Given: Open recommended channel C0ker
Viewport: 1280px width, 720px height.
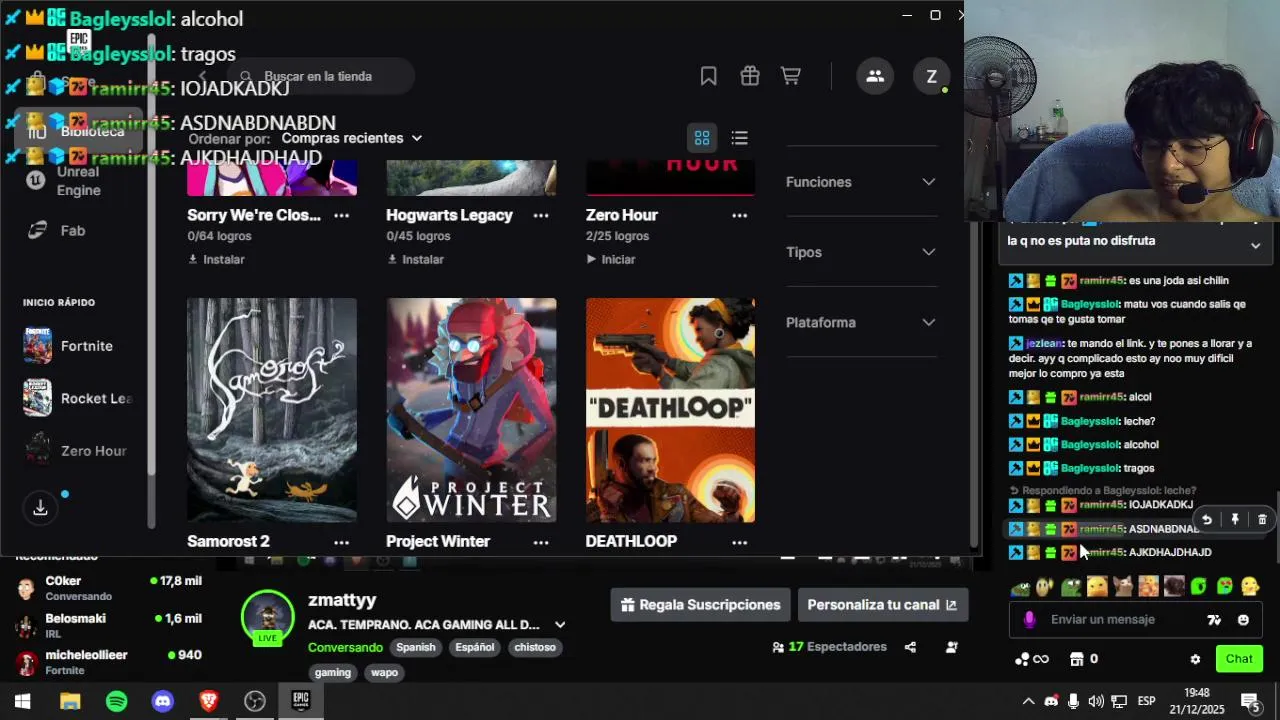Looking at the screenshot, I should pos(108,588).
